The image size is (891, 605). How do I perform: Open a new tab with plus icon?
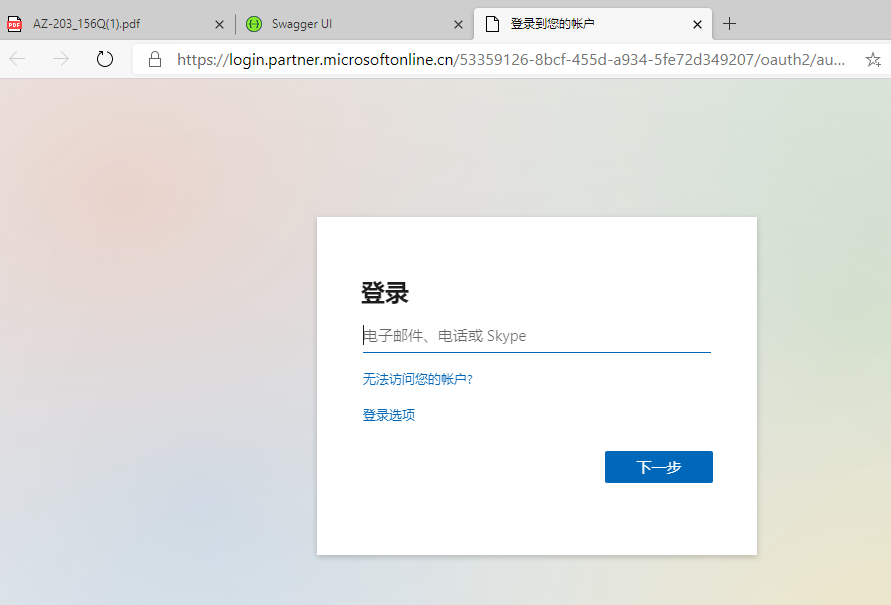click(x=729, y=24)
